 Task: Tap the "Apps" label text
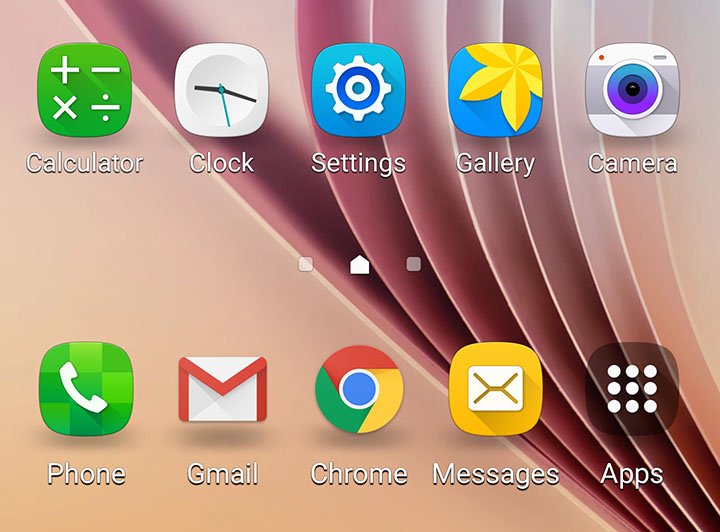(632, 475)
